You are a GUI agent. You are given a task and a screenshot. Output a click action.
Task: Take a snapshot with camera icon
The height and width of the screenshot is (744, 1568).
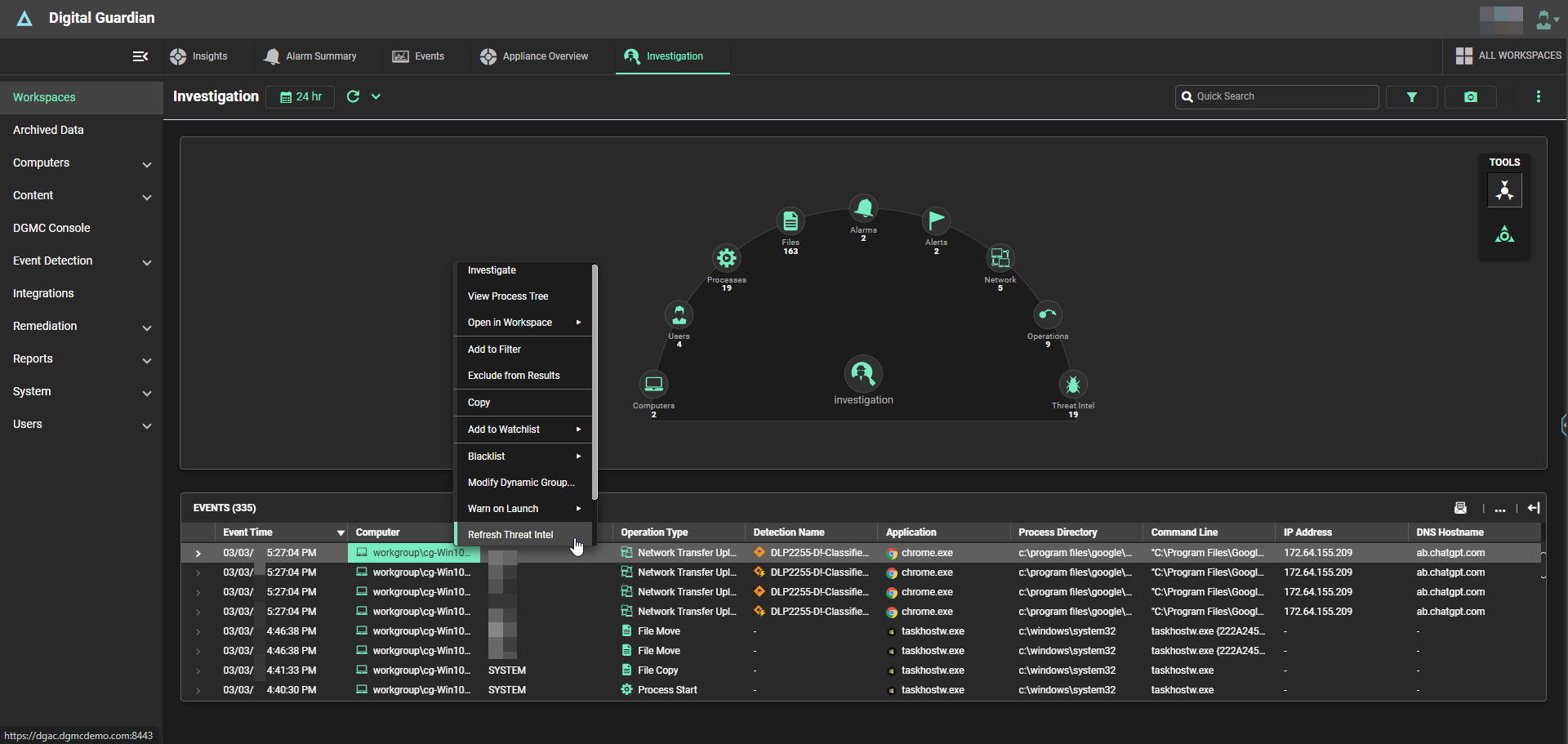tap(1470, 97)
